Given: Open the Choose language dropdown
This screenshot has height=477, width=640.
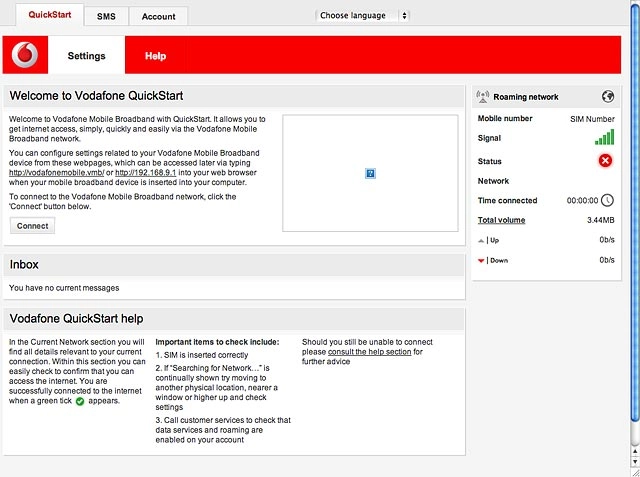Looking at the screenshot, I should coord(362,16).
